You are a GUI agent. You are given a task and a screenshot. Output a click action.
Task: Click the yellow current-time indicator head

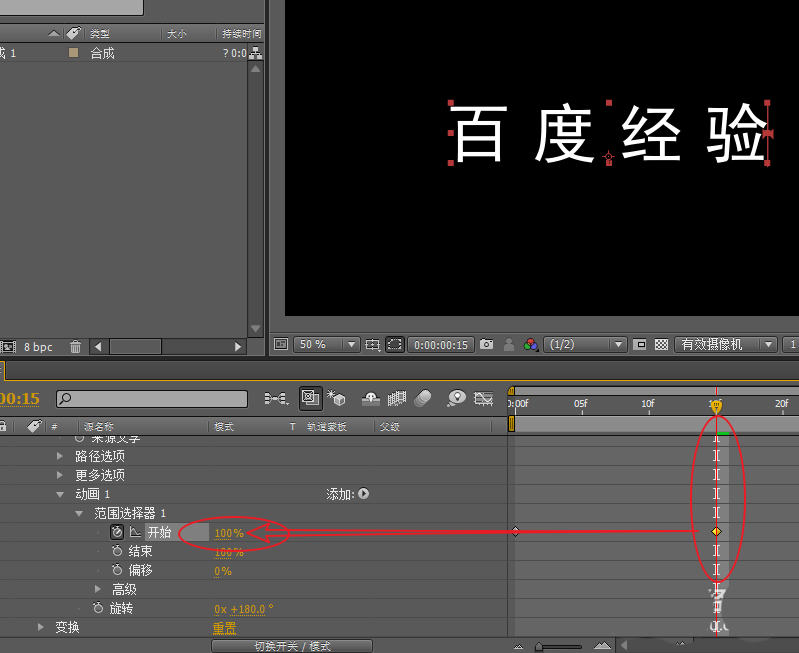point(716,406)
